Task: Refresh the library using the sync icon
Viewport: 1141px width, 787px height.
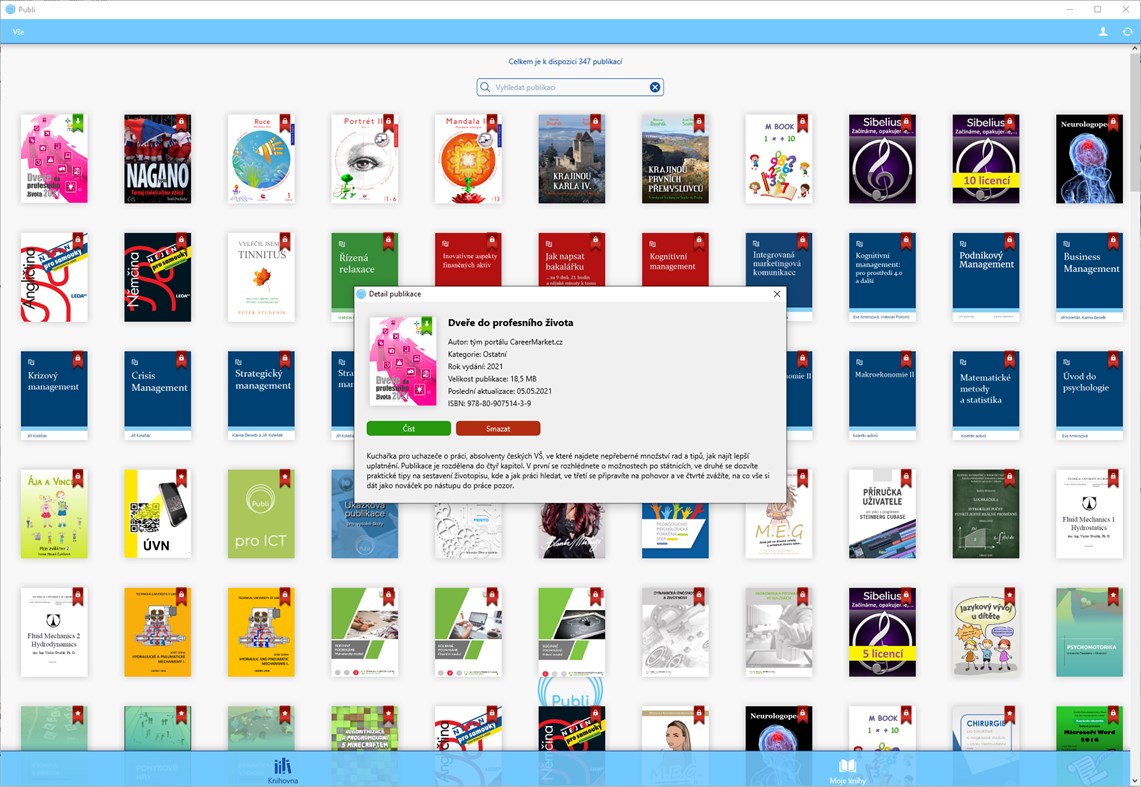Action: 1128,31
